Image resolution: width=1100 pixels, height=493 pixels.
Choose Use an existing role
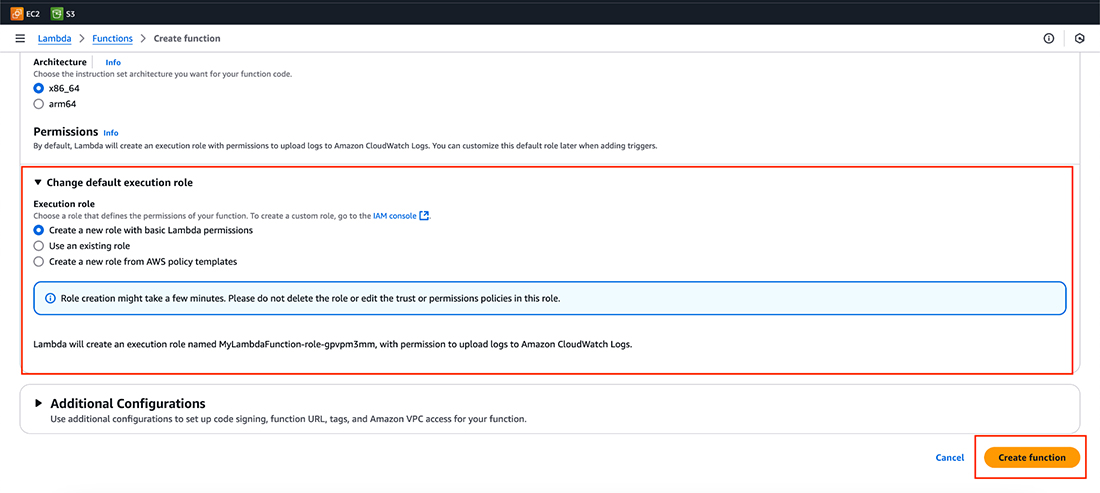coord(39,246)
